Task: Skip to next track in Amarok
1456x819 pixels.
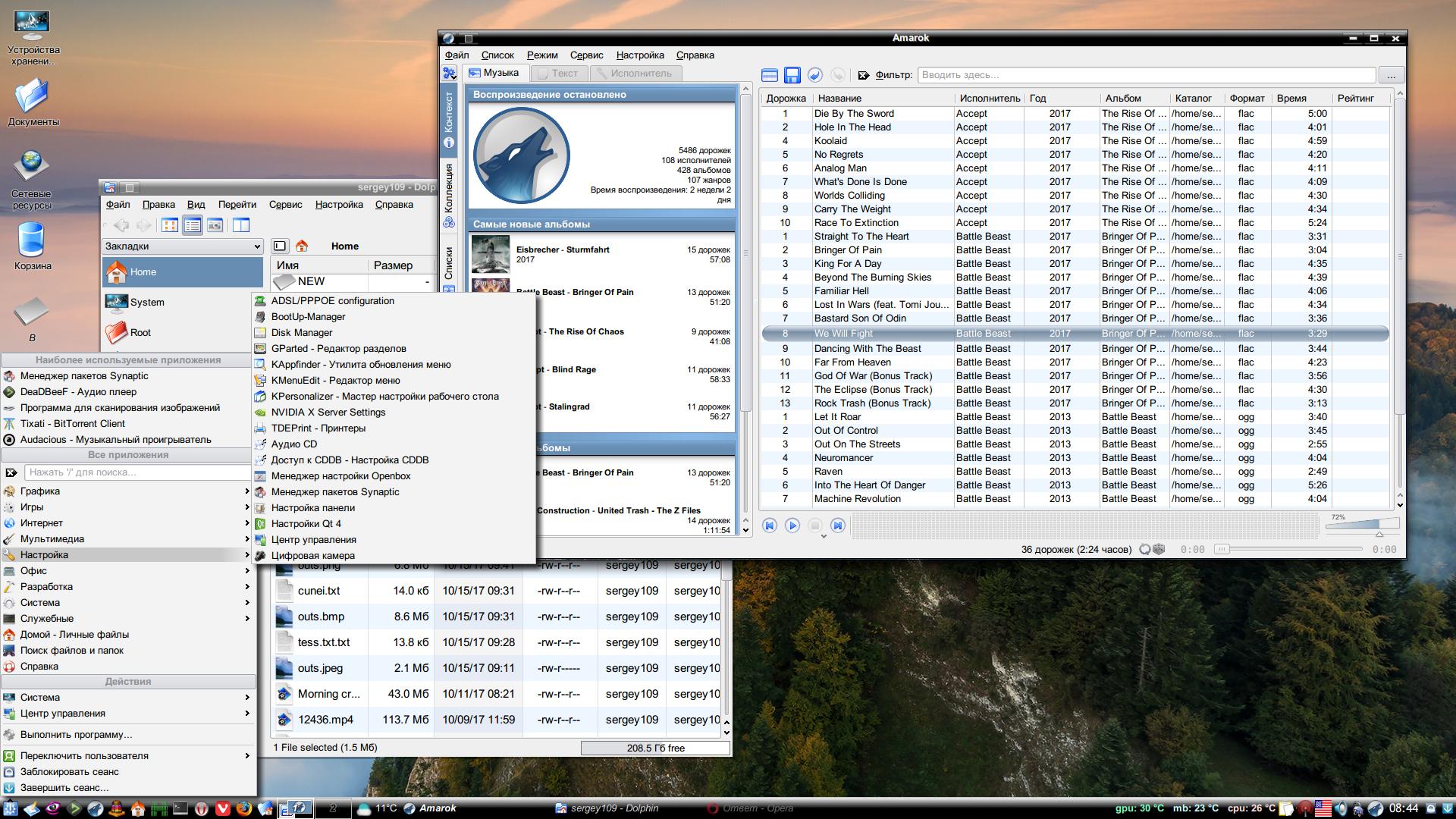Action: [838, 526]
